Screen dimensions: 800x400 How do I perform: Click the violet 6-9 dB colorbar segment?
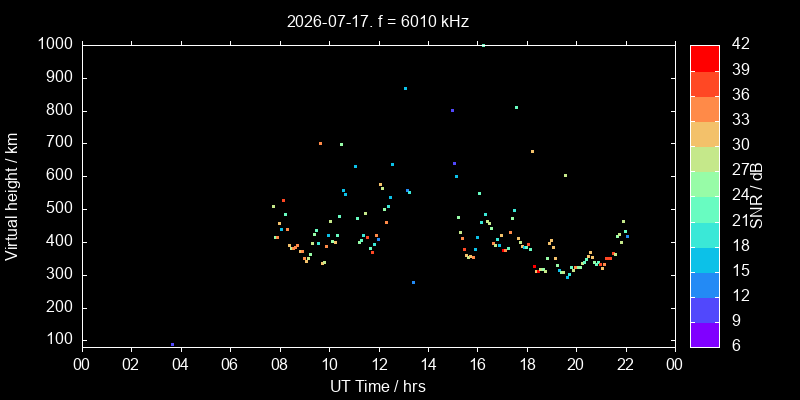[x=705, y=335]
